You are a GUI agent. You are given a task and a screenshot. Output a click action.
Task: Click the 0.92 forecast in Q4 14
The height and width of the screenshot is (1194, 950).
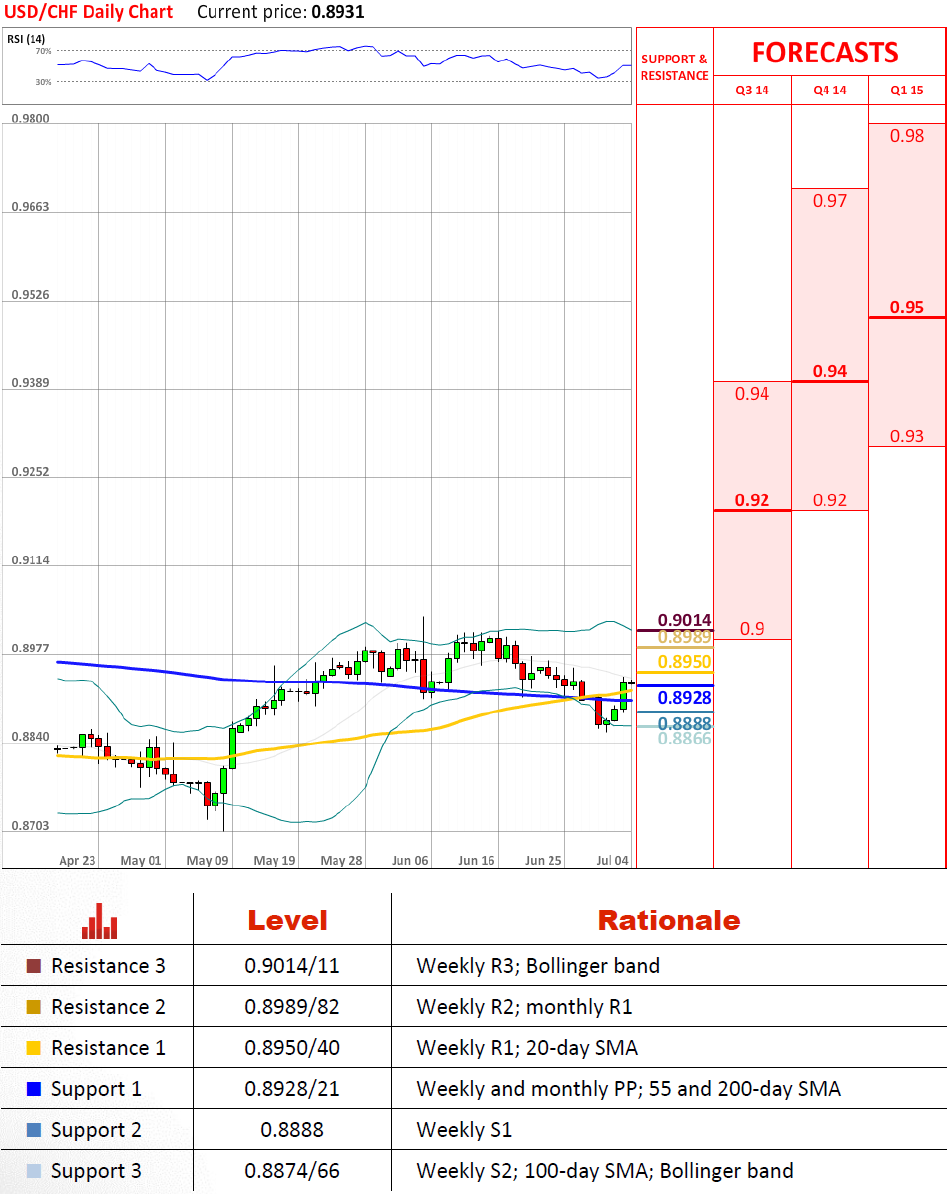830,500
